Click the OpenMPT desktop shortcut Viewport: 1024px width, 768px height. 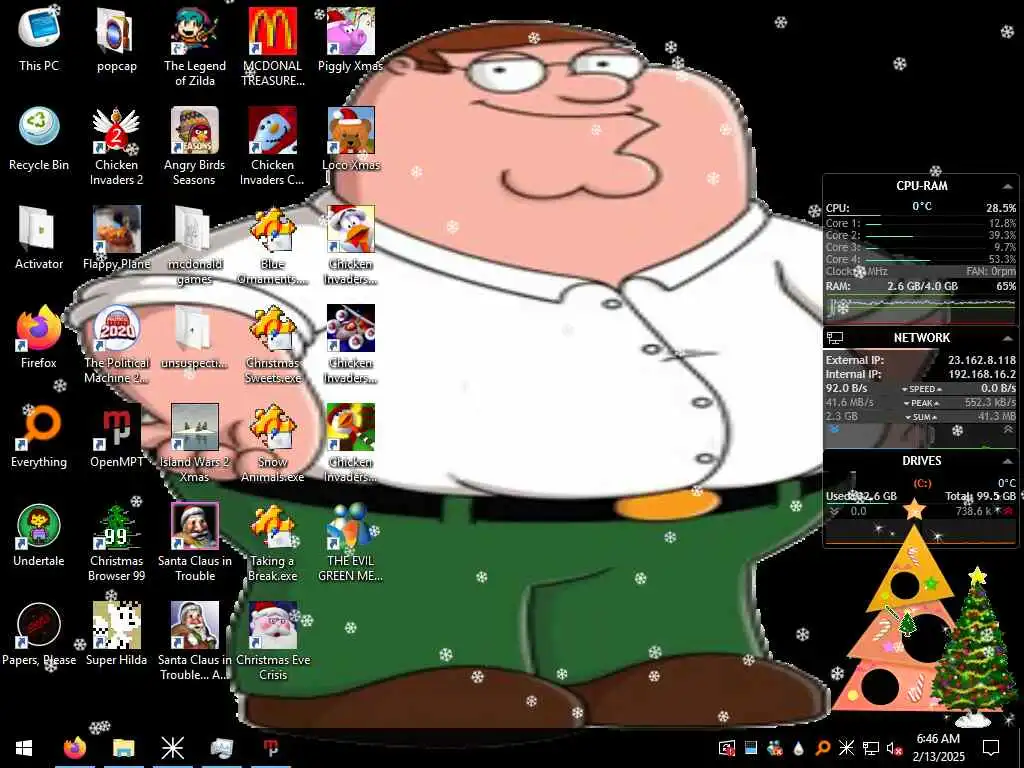coord(116,436)
